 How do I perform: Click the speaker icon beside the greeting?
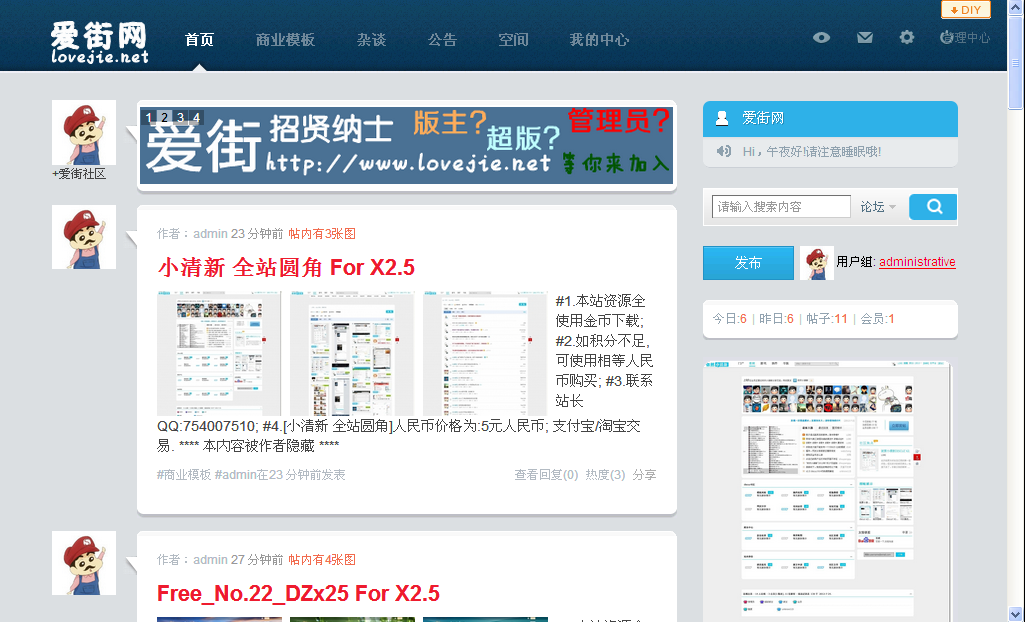[x=722, y=151]
